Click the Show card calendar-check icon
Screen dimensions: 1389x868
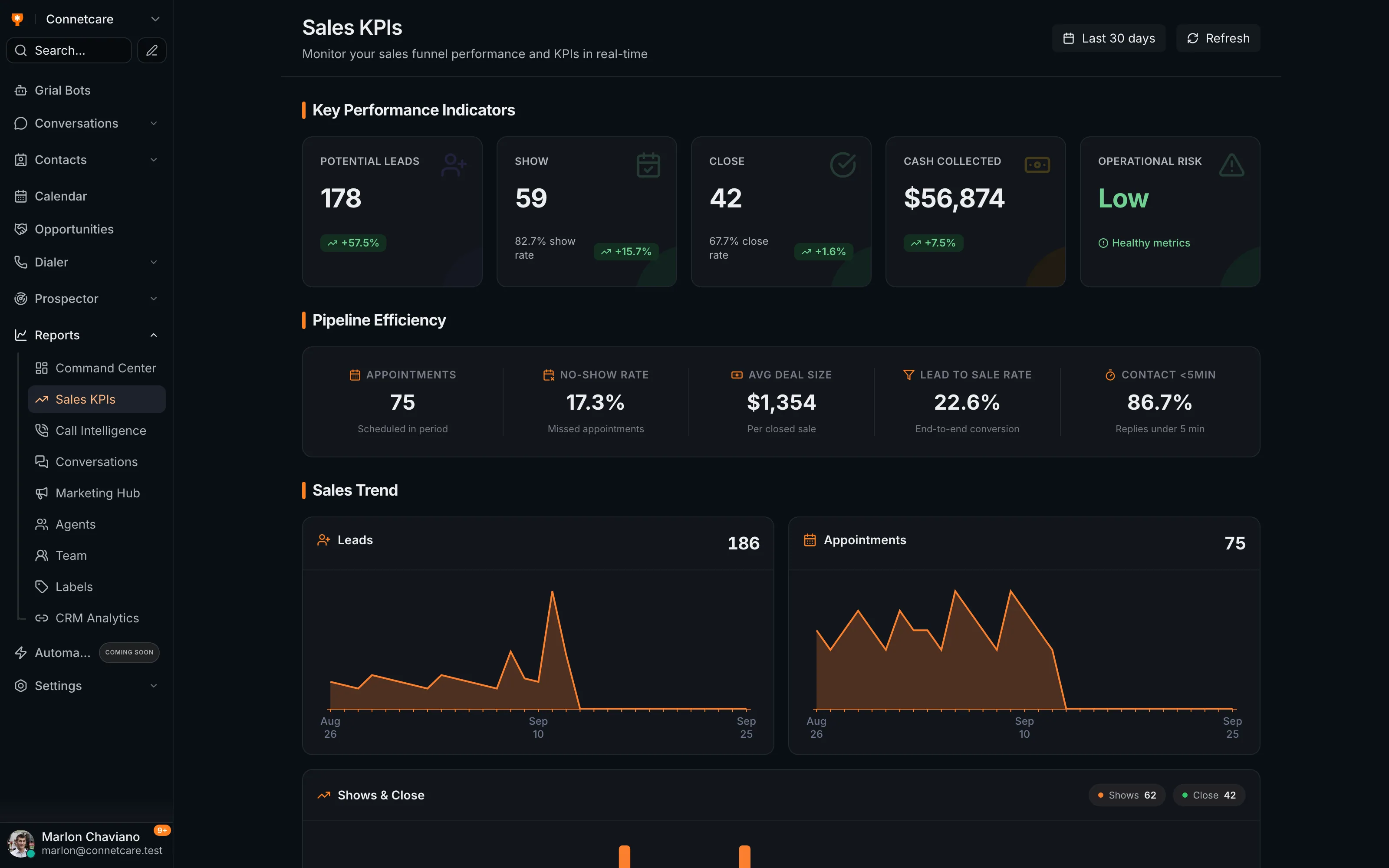coord(648,165)
